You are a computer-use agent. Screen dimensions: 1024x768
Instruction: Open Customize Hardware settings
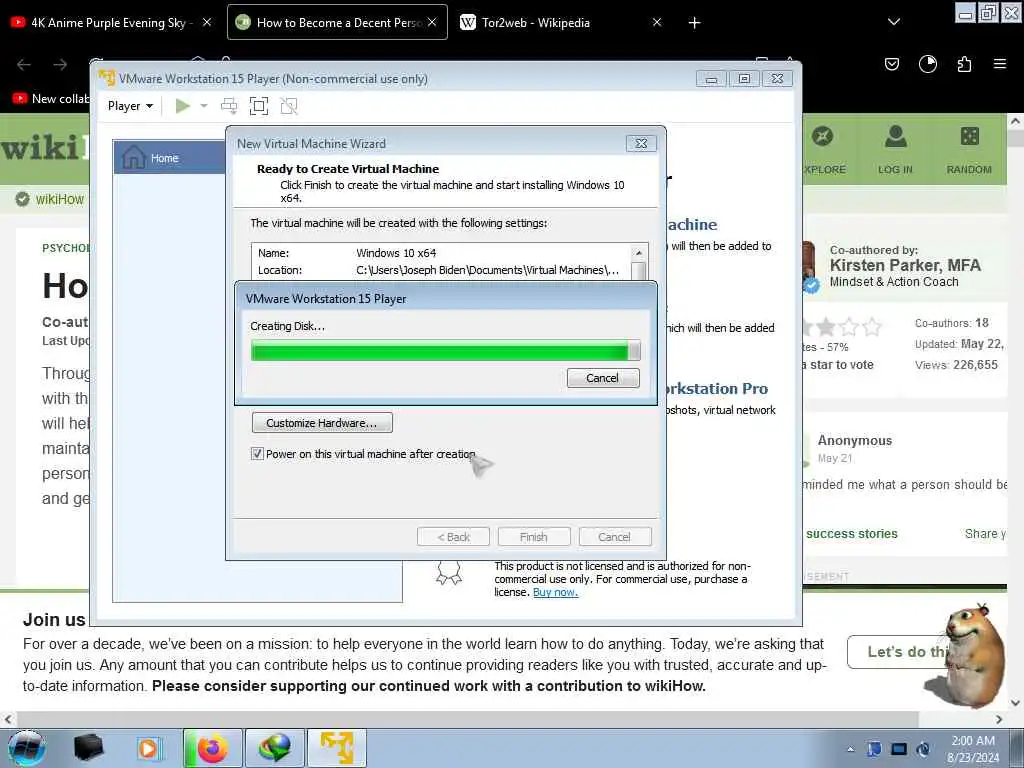coord(322,423)
